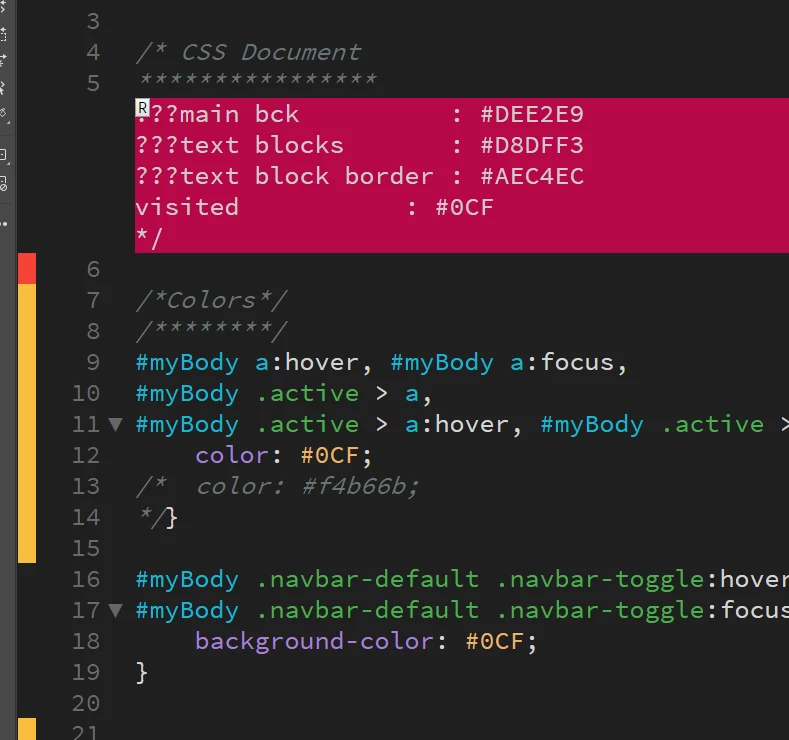The image size is (789, 740).
Task: Click the yellow gutter marker beside line 10
Action: click(x=27, y=393)
